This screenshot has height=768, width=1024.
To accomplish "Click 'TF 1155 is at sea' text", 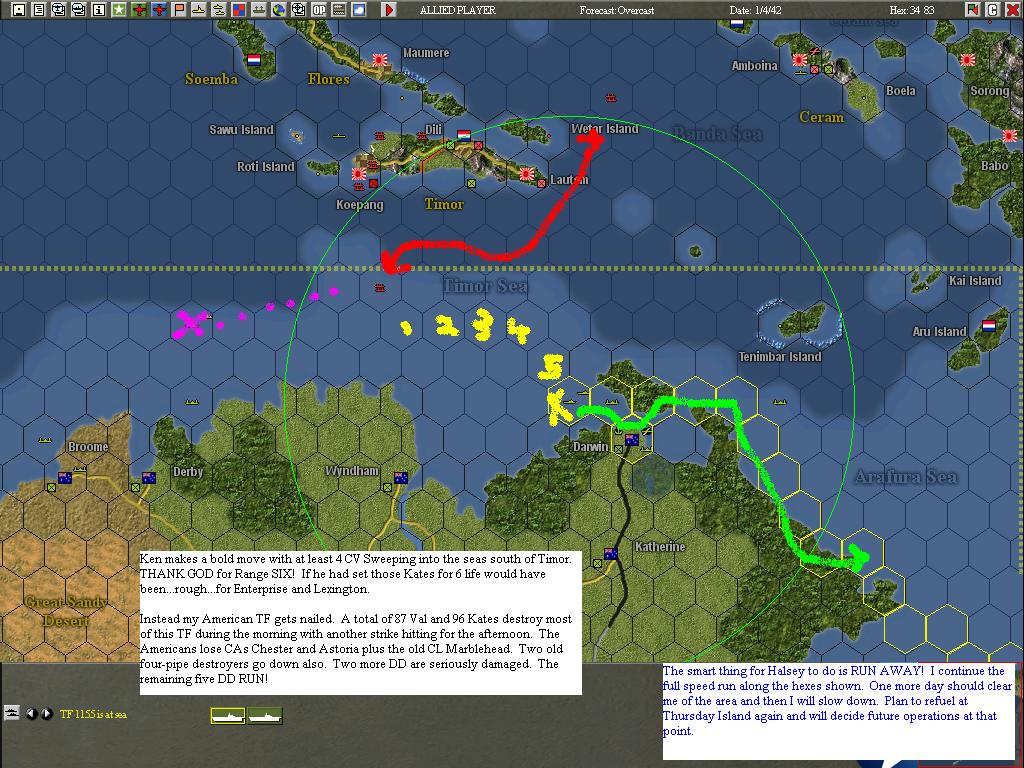I will click(x=93, y=714).
